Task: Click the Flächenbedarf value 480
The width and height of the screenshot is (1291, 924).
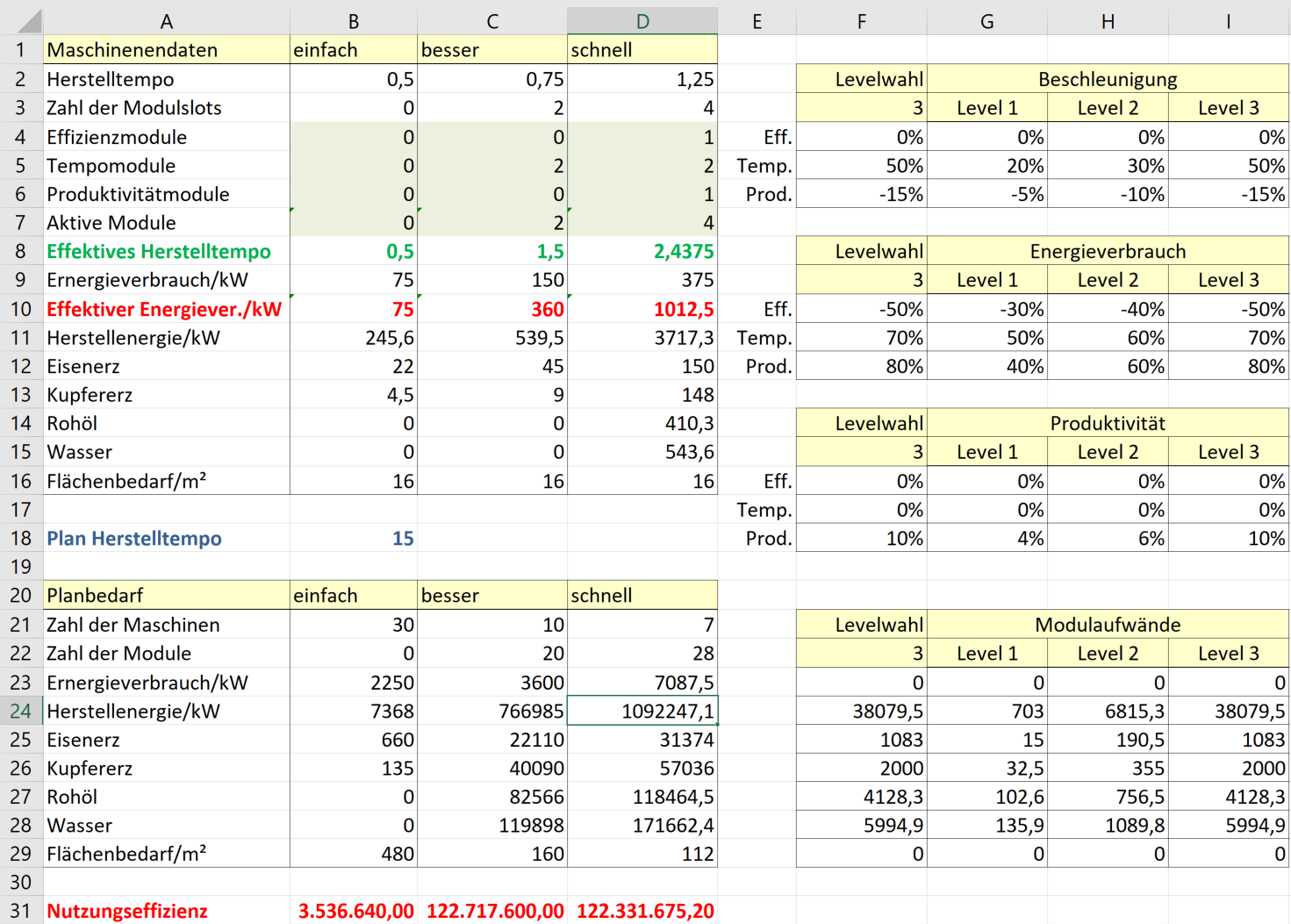Action: point(354,854)
